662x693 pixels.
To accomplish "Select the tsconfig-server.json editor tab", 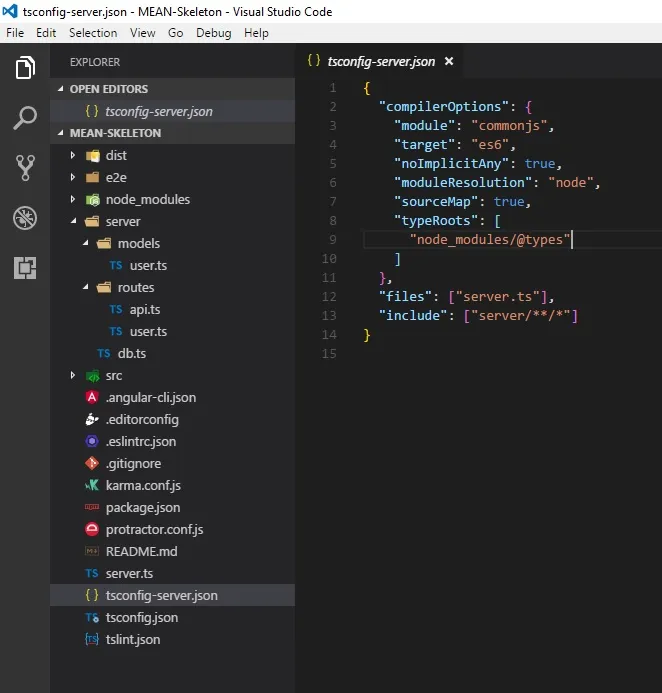I will click(381, 61).
